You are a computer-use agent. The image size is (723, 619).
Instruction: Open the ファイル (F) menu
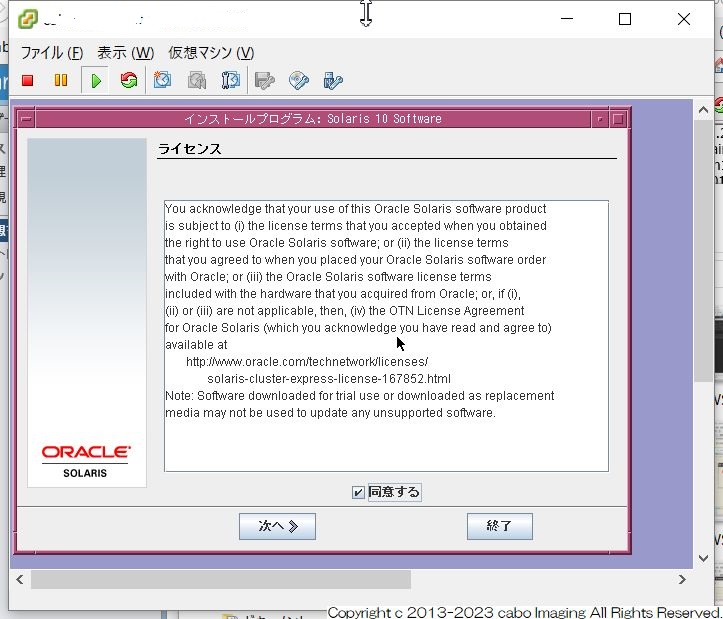pyautogui.click(x=52, y=53)
